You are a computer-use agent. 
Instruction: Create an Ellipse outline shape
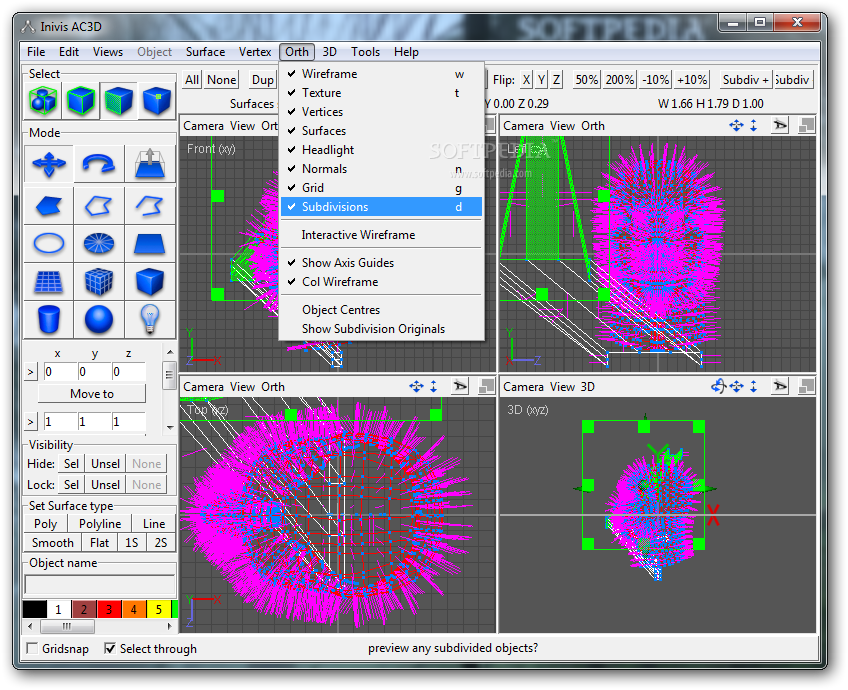49,244
